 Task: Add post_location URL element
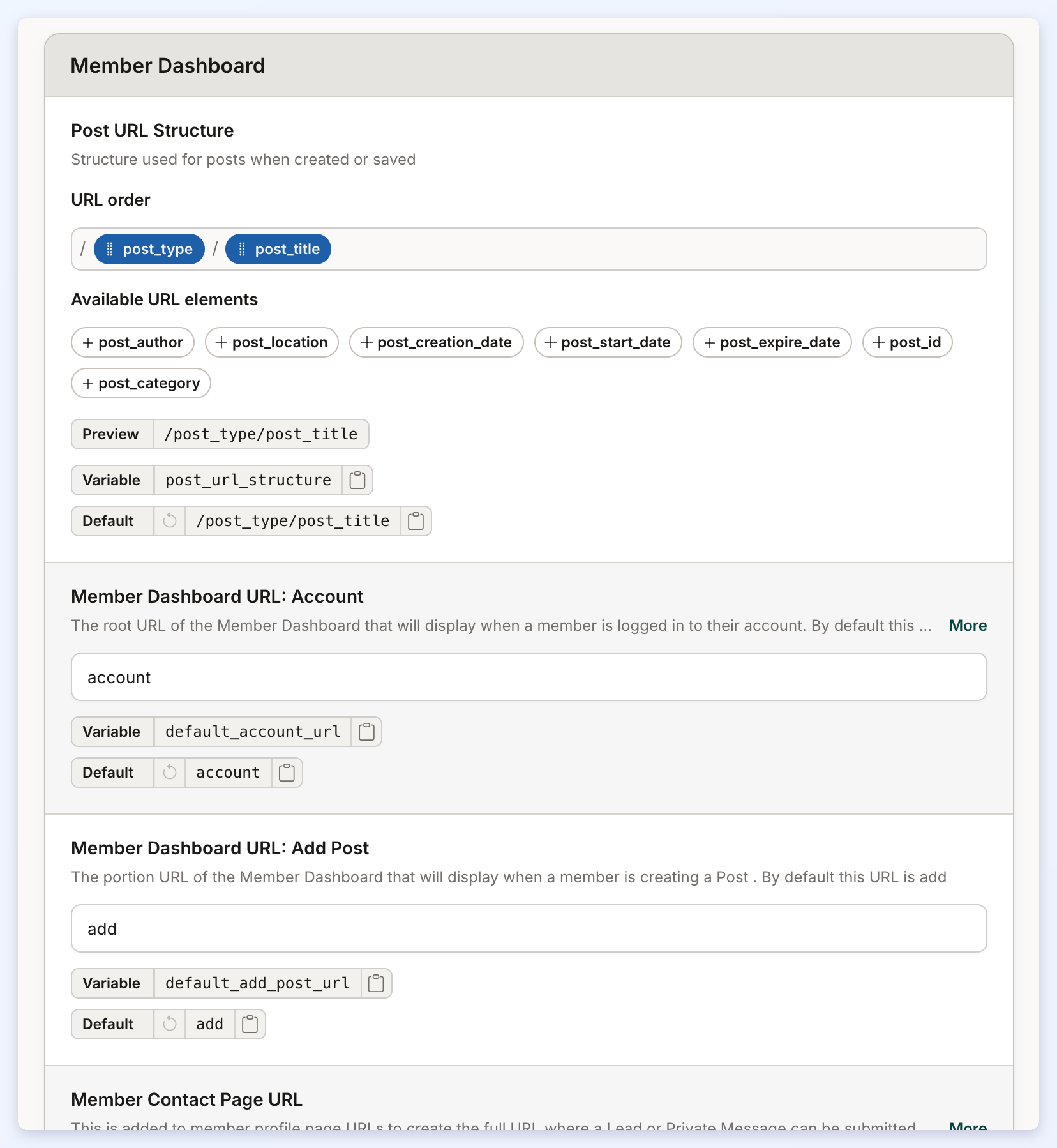click(272, 342)
